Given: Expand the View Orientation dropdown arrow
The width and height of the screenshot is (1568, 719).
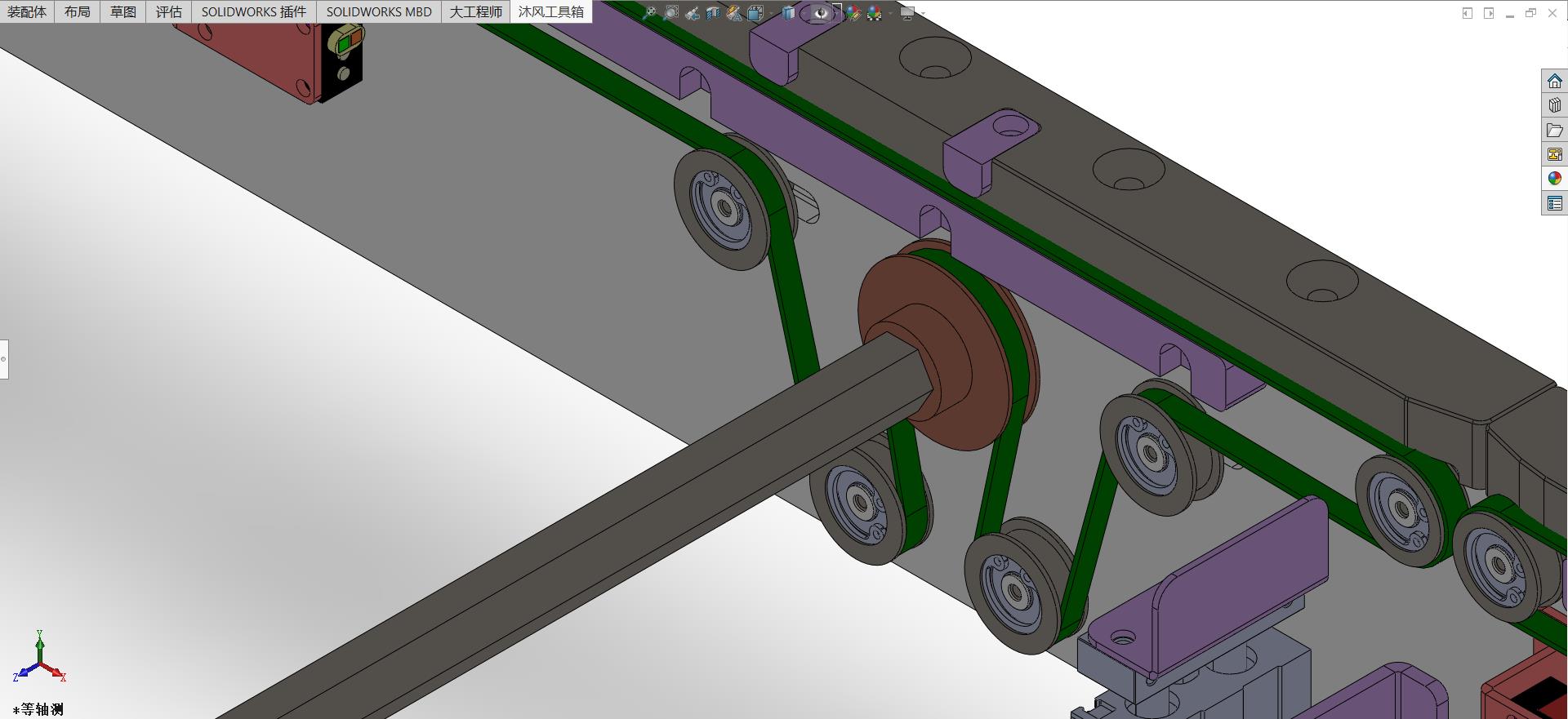Looking at the screenshot, I should (x=771, y=14).
